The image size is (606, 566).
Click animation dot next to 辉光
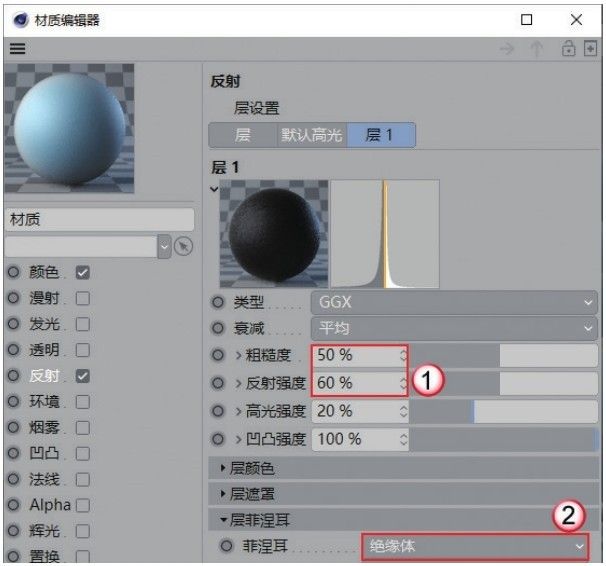tap(14, 531)
